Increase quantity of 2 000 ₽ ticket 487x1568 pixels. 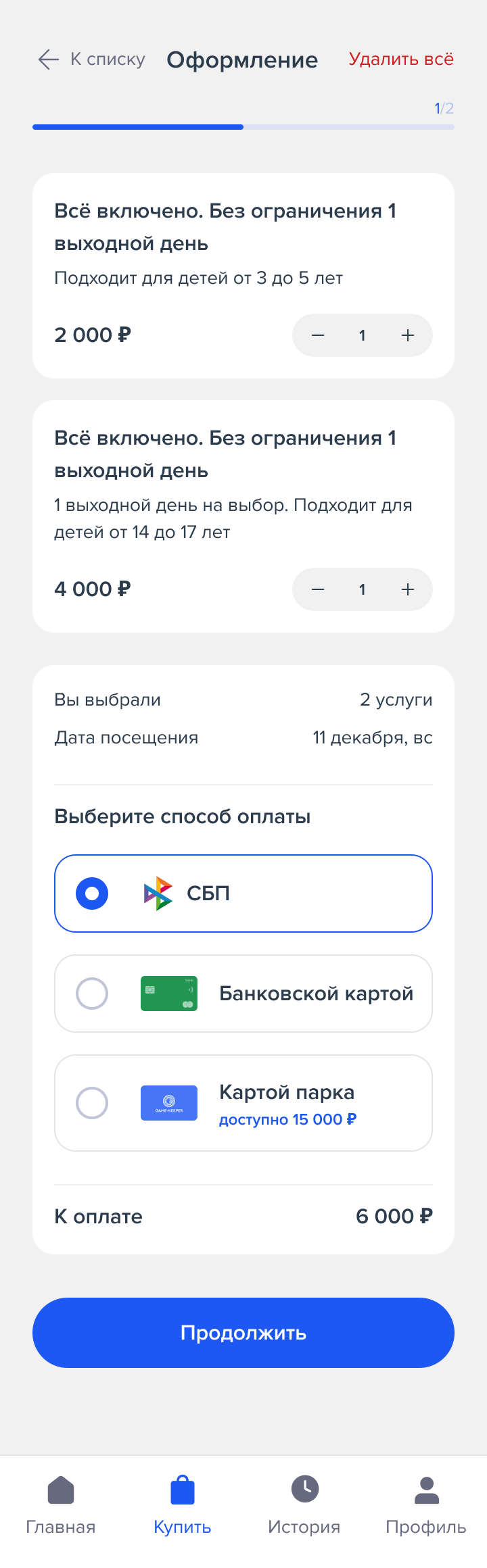[408, 335]
